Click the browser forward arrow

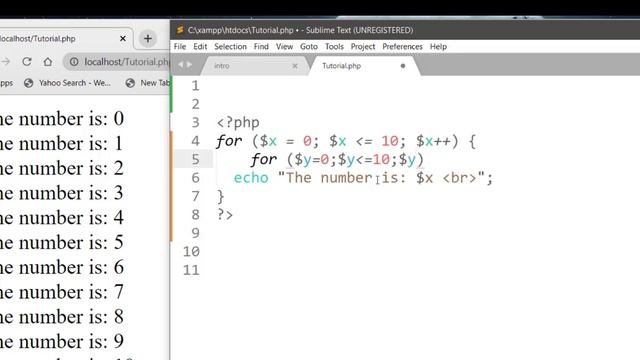point(6,62)
